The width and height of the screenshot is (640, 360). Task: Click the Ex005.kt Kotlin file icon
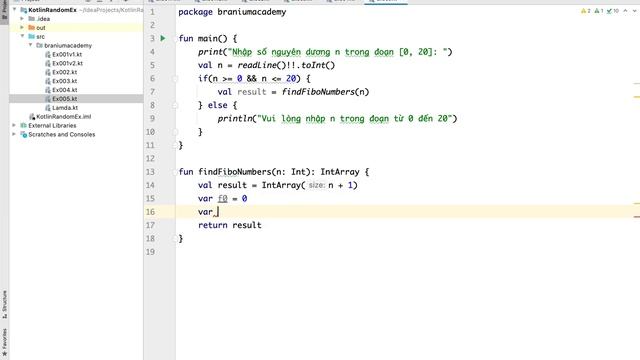(48, 99)
